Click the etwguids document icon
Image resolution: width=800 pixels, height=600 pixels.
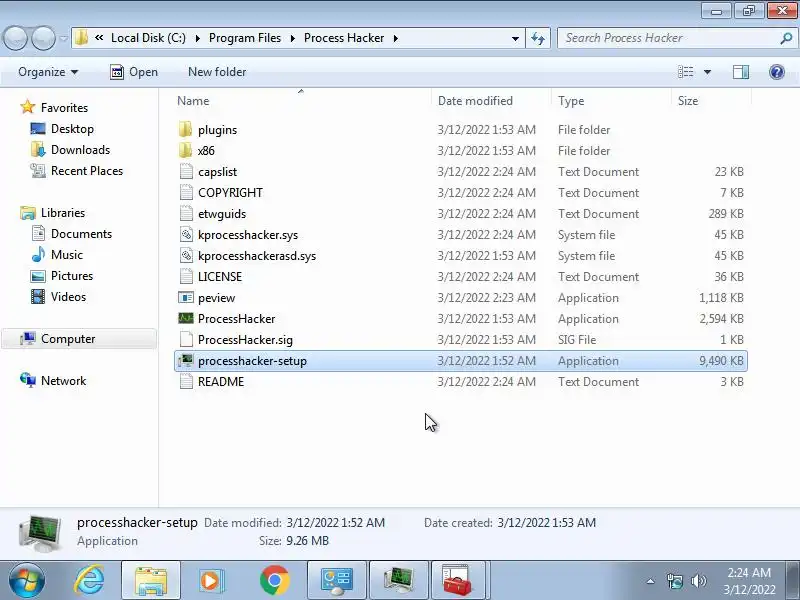(x=186, y=213)
